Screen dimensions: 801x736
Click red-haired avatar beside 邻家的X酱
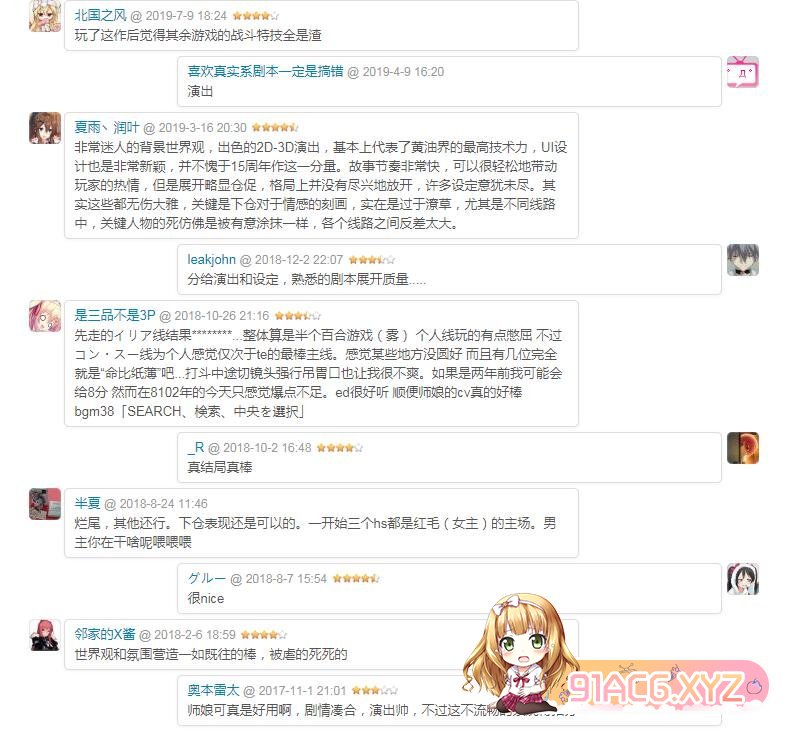pyautogui.click(x=45, y=635)
